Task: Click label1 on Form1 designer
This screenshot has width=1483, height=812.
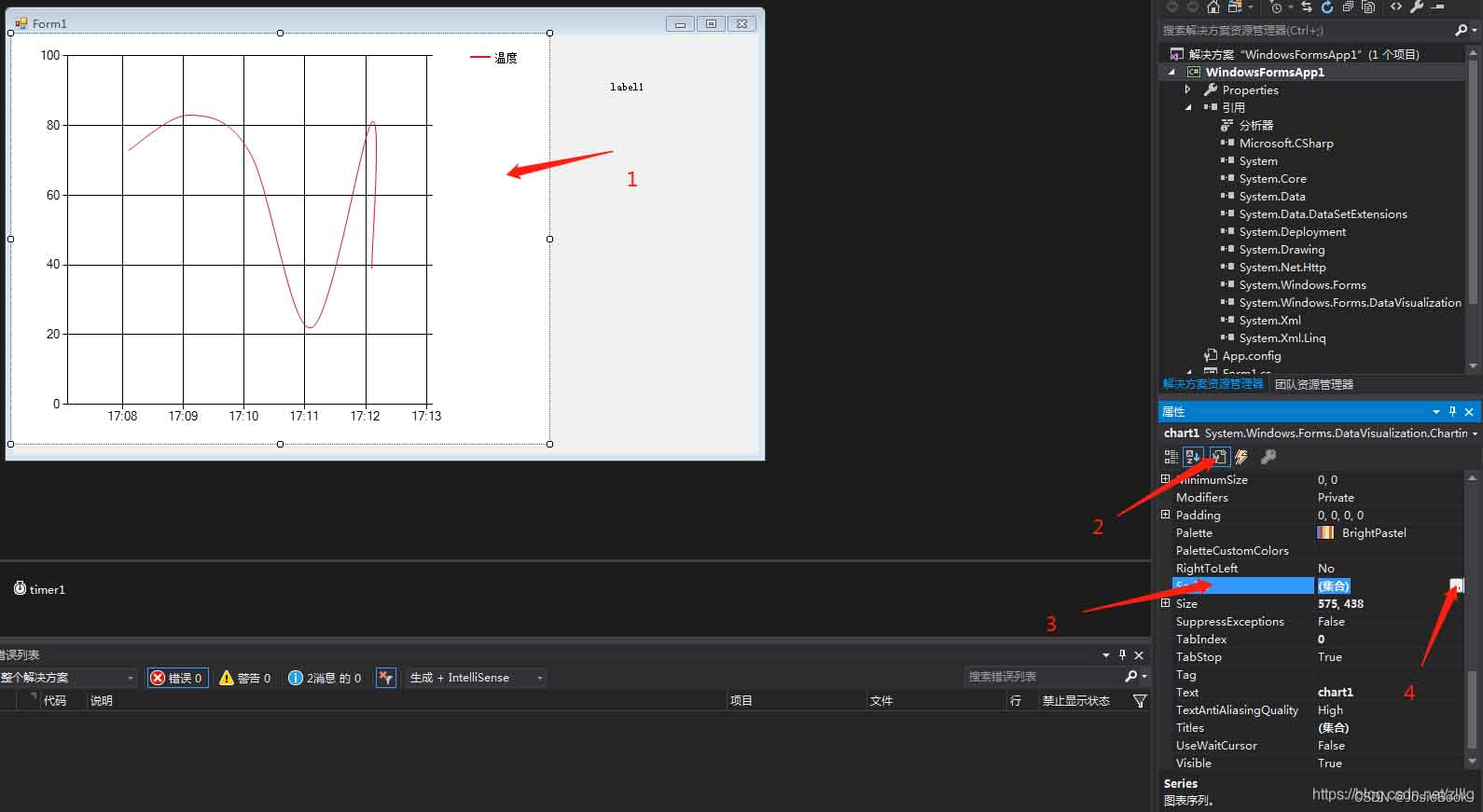Action: pyautogui.click(x=627, y=87)
